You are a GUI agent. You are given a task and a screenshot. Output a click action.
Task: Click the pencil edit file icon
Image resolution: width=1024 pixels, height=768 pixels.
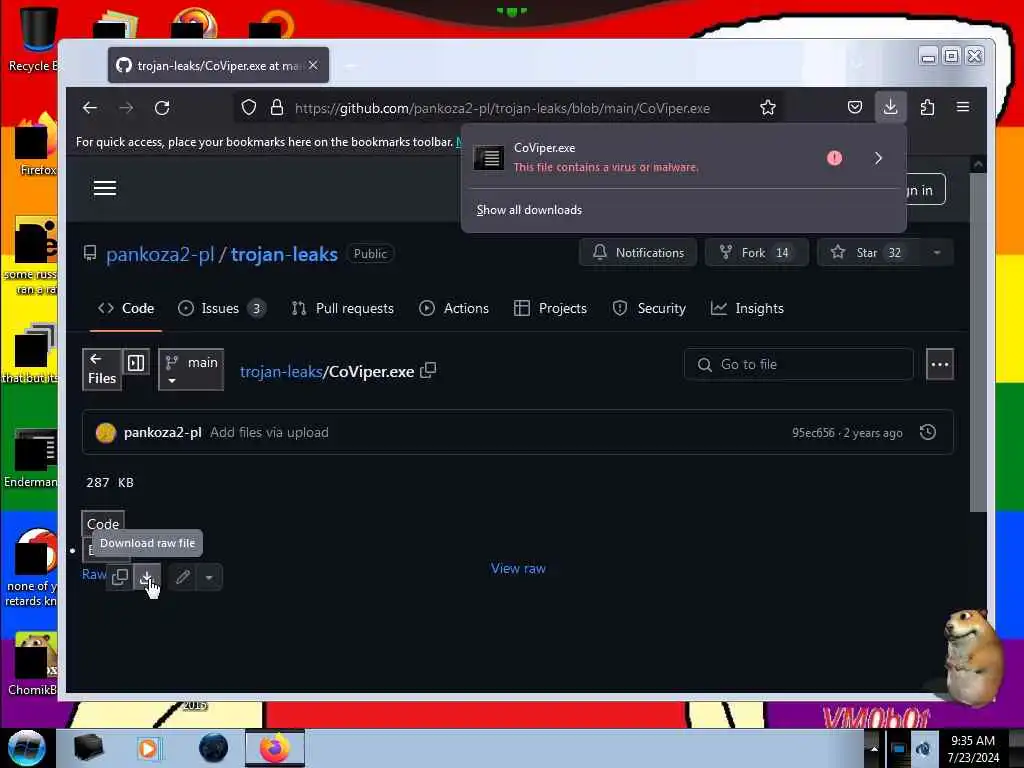point(183,577)
